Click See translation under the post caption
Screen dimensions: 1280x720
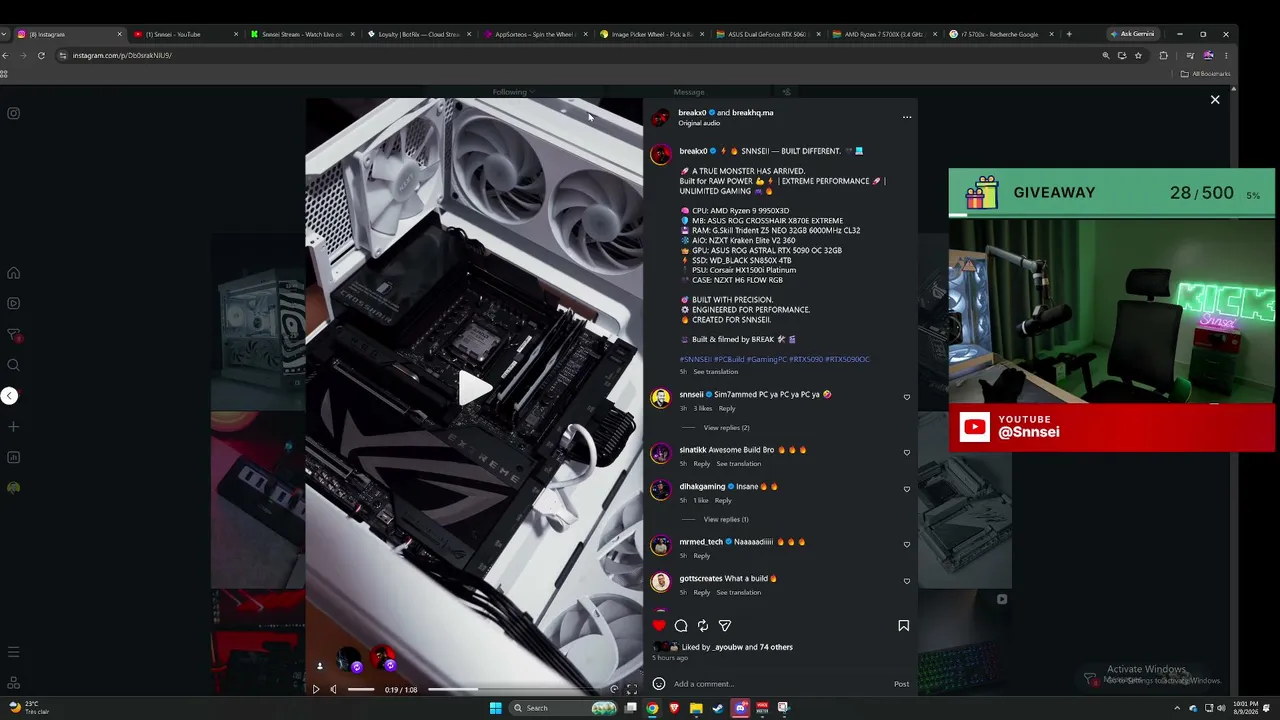click(715, 372)
